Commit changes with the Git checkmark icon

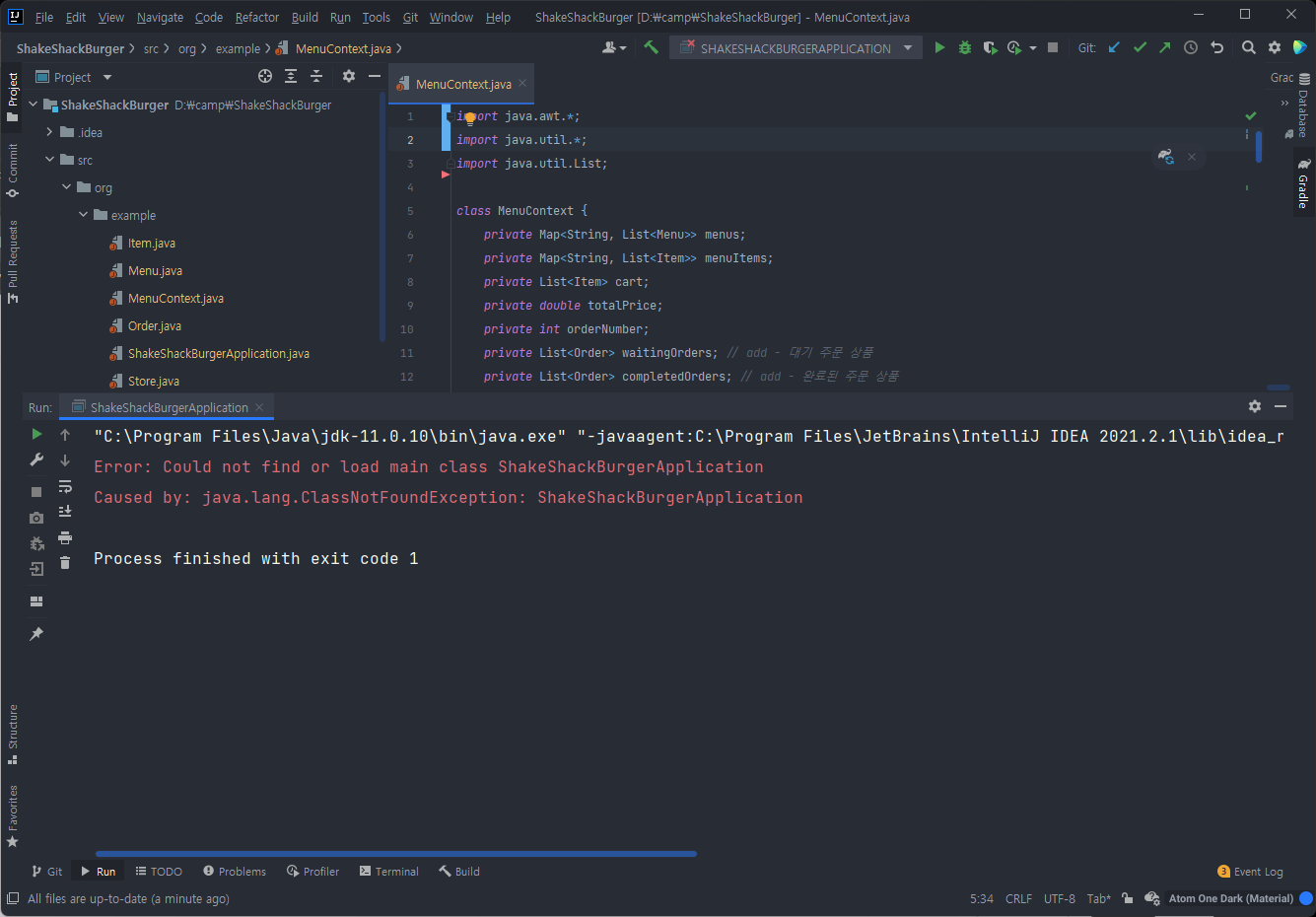click(x=1140, y=47)
